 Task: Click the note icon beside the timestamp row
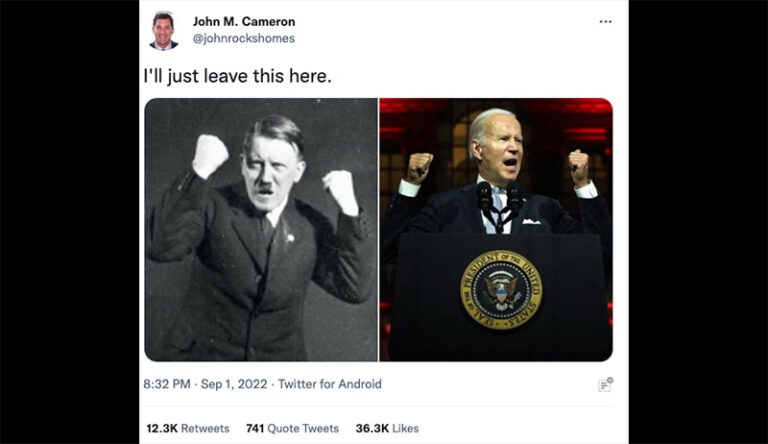[605, 385]
